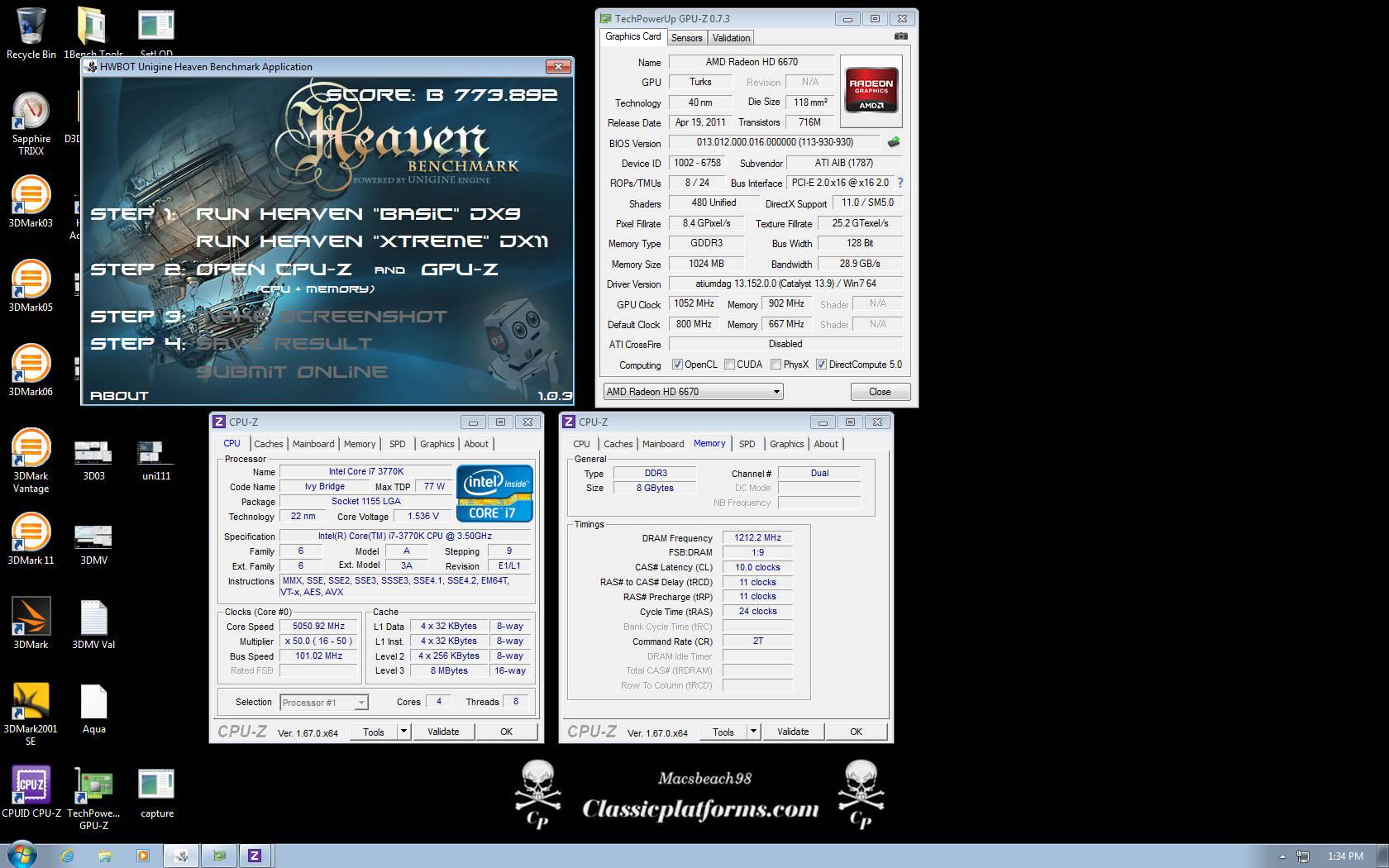
Task: Expand Tools dropdown arrow in CPU-Z Memory window
Action: coord(753,732)
